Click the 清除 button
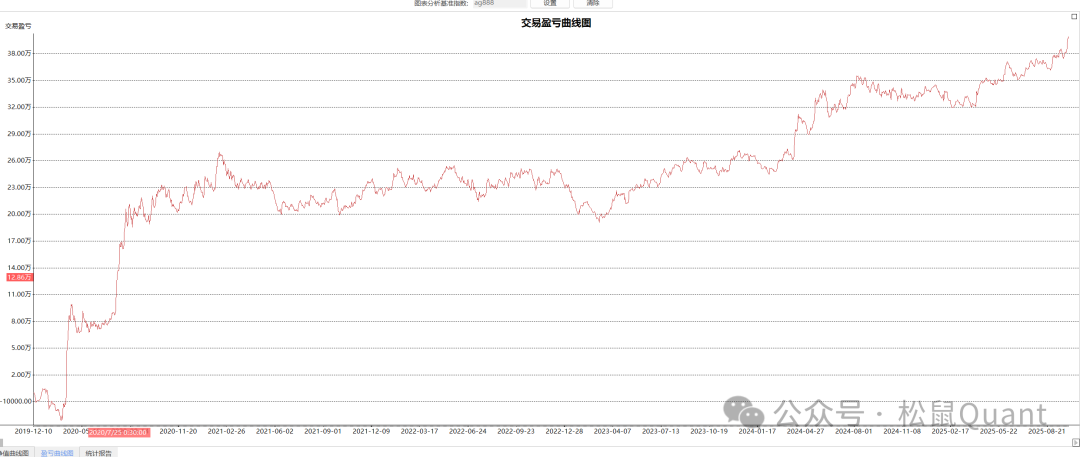This screenshot has width=1080, height=457. pyautogui.click(x=592, y=4)
